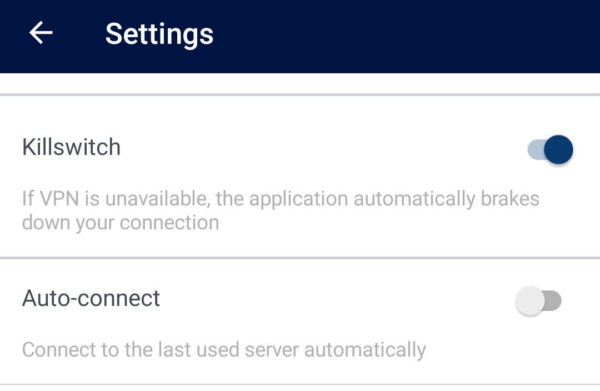Click the dark blue Killswitch toggle knob

[x=559, y=149]
